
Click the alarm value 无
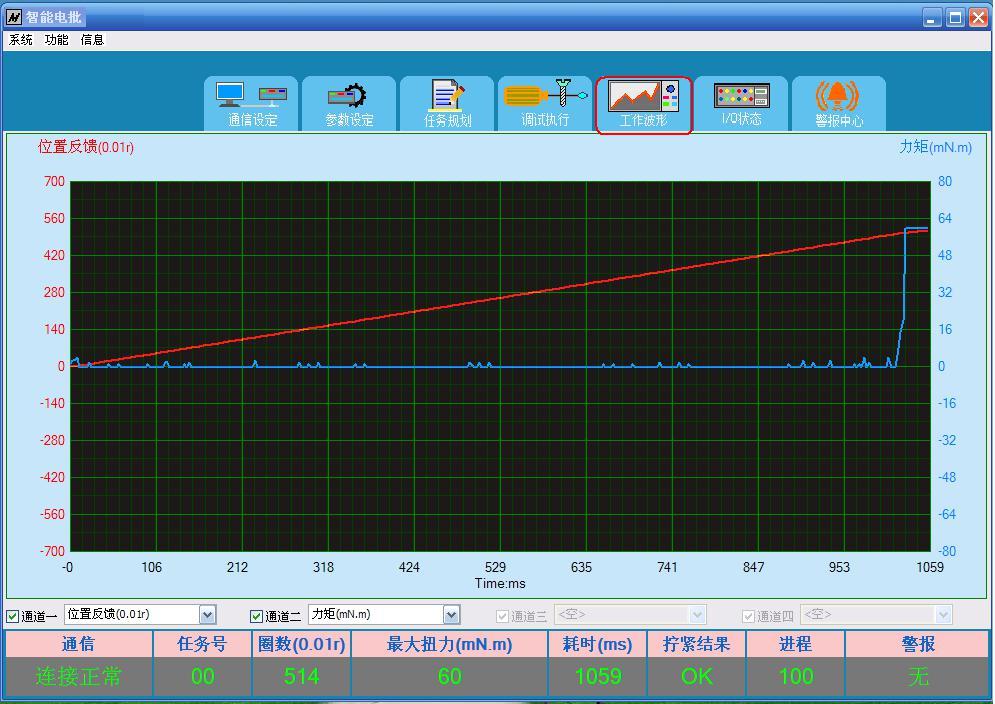[918, 677]
